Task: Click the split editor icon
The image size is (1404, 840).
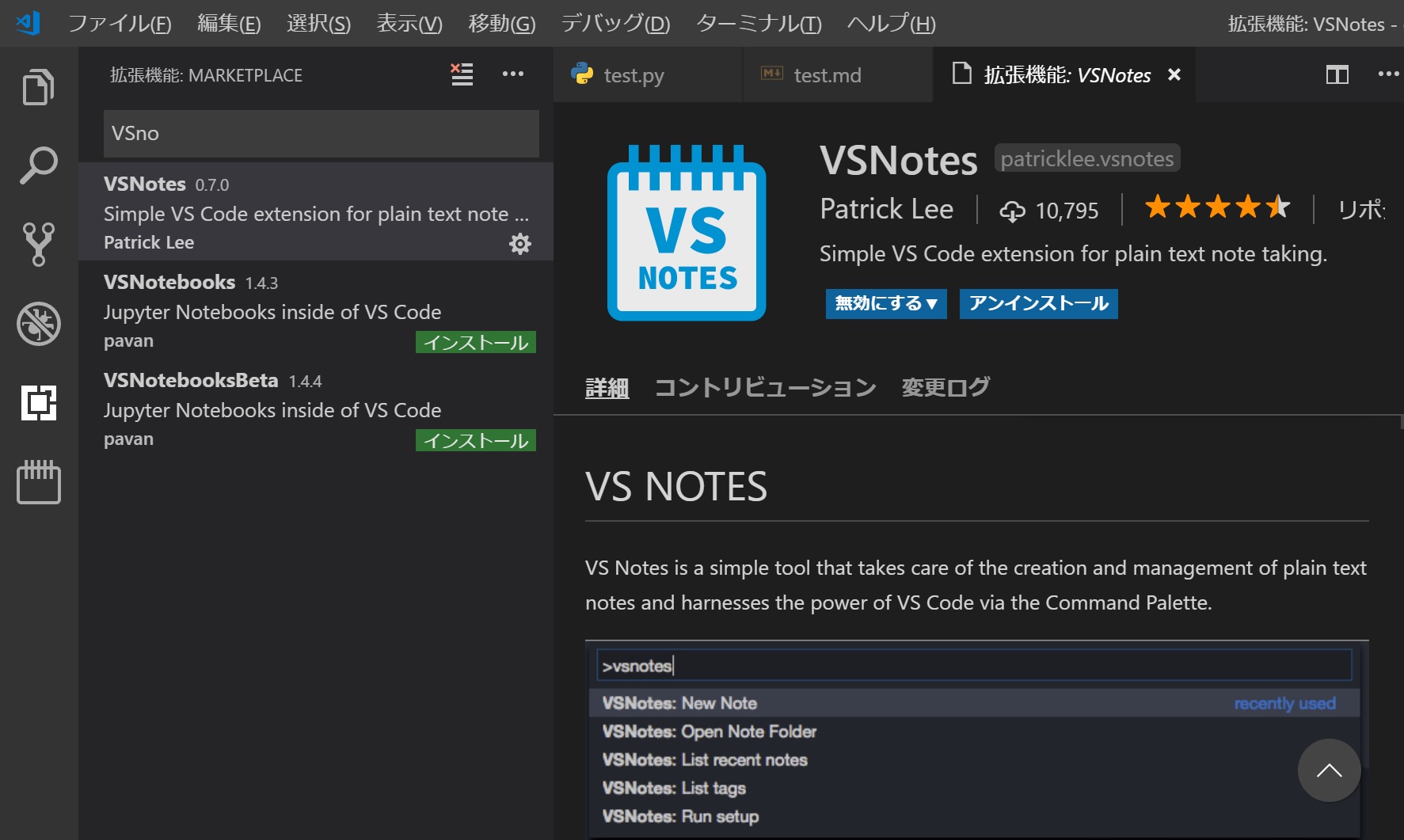Action: [x=1337, y=74]
